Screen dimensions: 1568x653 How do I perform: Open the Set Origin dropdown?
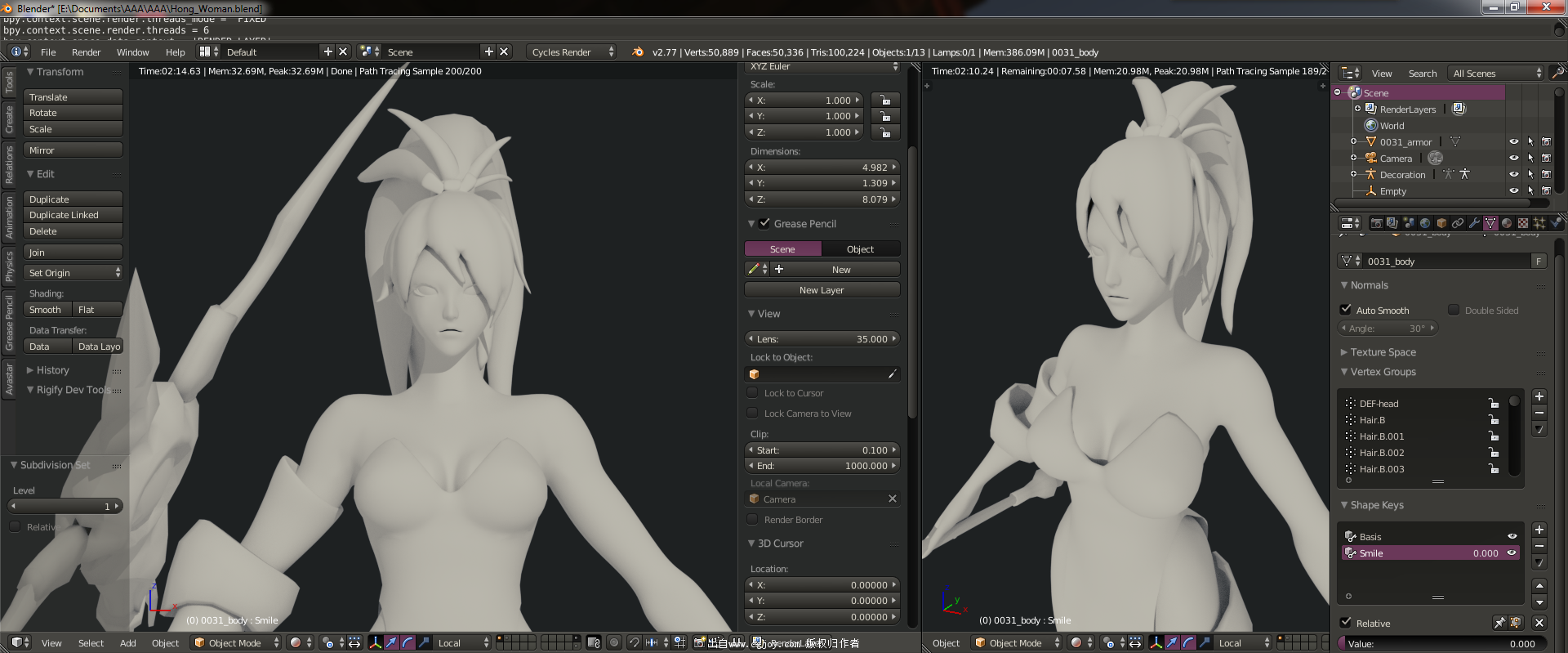[x=73, y=273]
